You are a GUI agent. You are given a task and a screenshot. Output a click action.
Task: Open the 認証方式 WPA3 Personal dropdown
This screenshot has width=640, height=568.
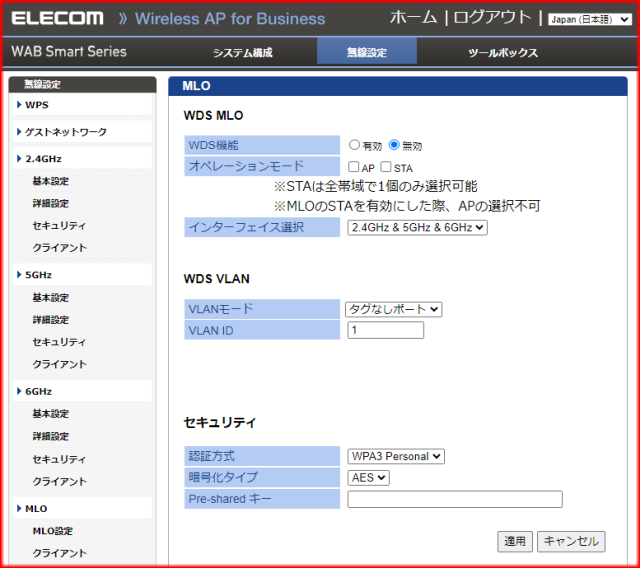coord(396,456)
